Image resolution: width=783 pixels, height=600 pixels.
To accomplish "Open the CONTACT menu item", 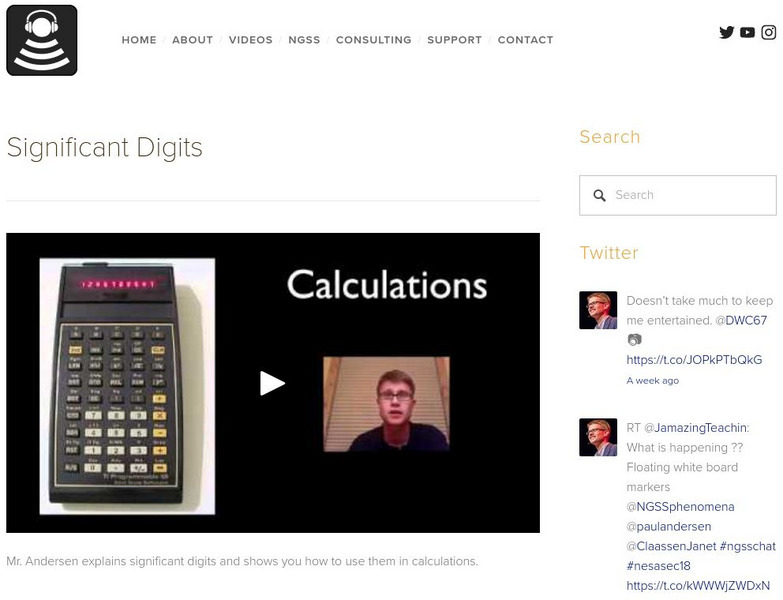I will (x=525, y=40).
